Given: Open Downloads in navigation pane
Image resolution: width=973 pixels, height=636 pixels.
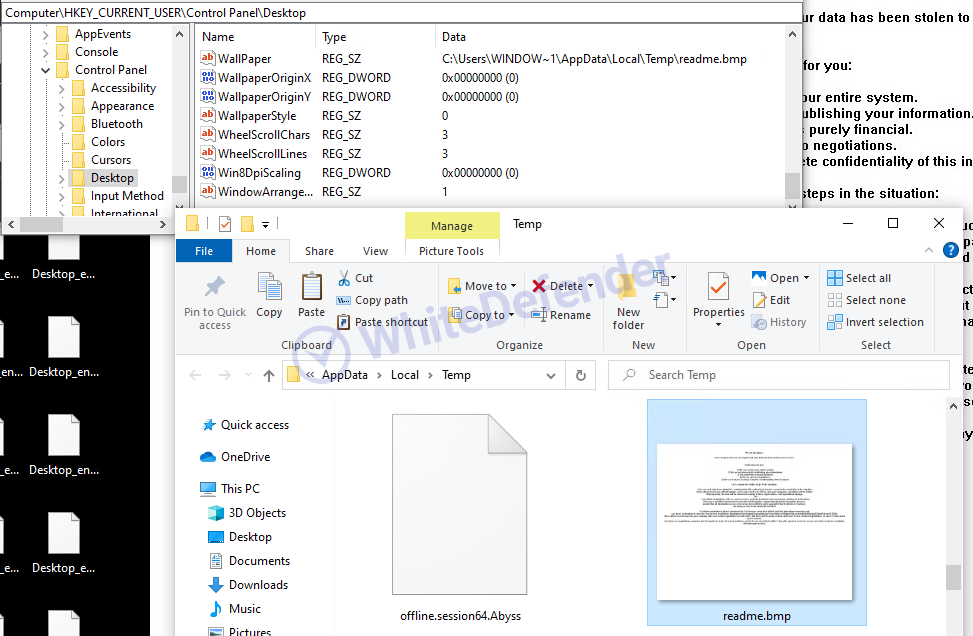Looking at the screenshot, I should click(248, 585).
